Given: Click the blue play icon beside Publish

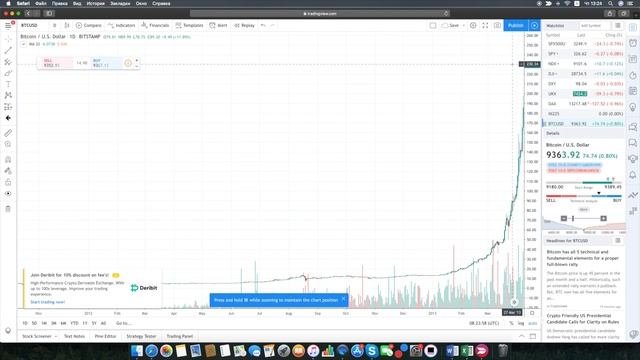Looking at the screenshot, I should tap(534, 25).
